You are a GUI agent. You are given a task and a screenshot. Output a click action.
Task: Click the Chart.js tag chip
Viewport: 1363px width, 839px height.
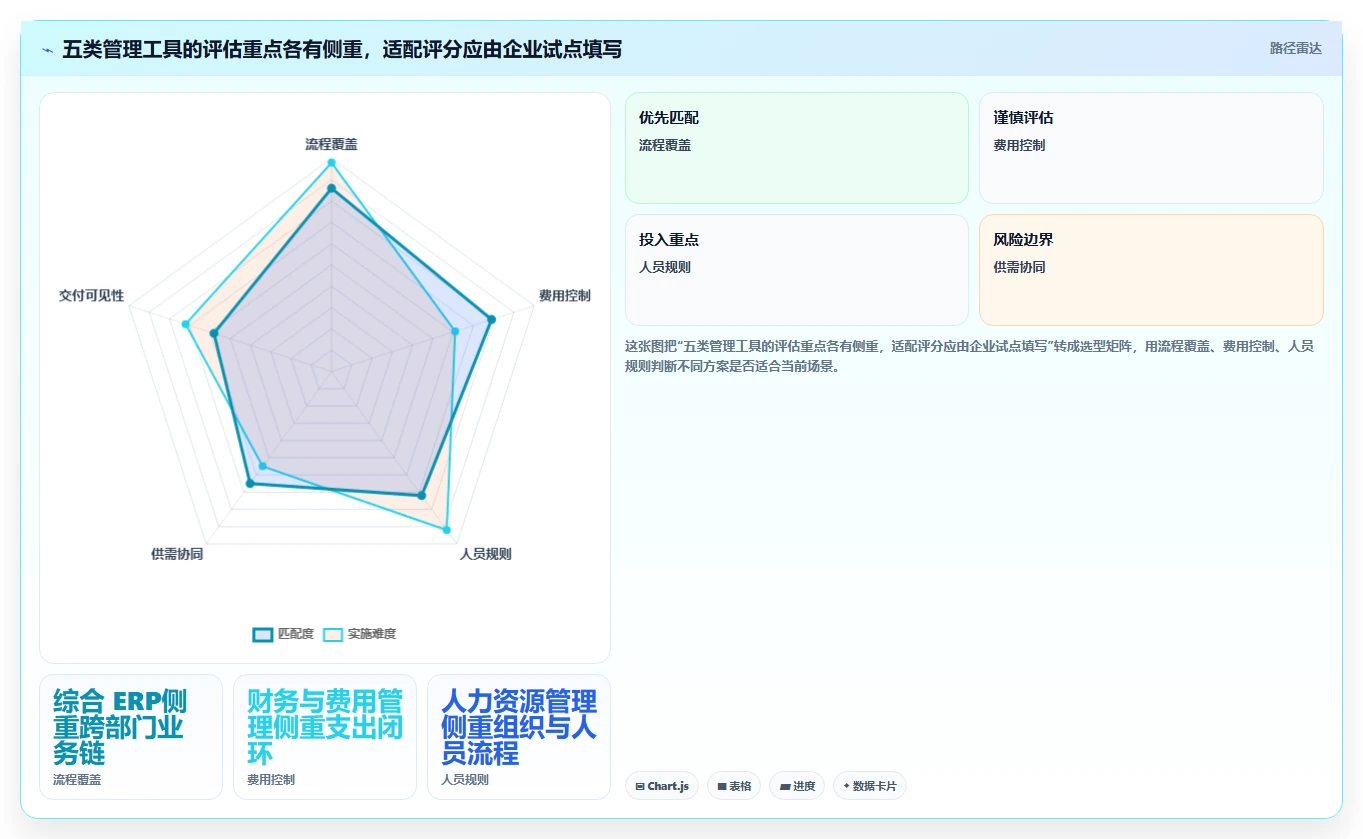tap(662, 786)
